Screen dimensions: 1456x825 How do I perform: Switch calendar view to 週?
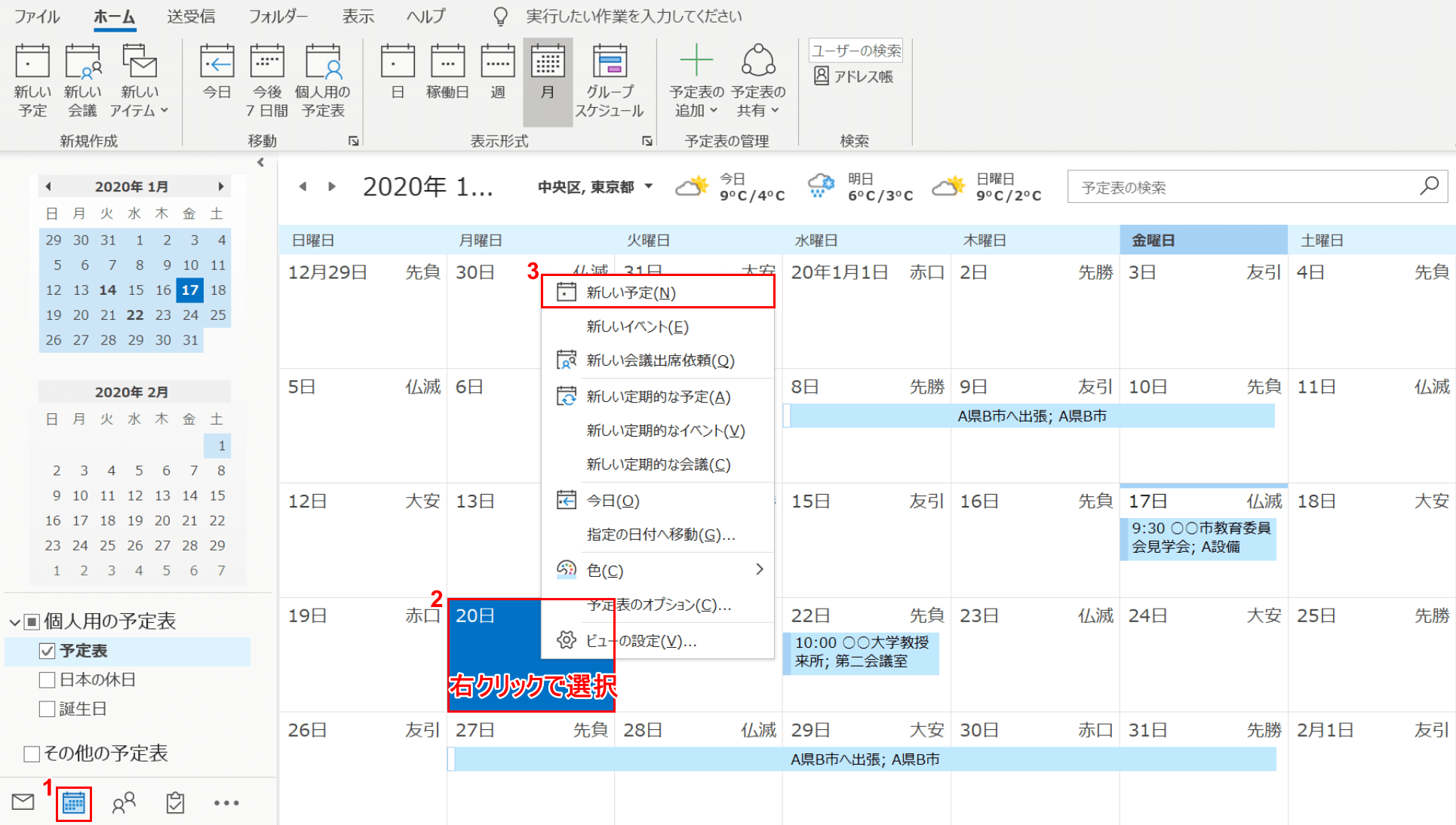tap(497, 79)
